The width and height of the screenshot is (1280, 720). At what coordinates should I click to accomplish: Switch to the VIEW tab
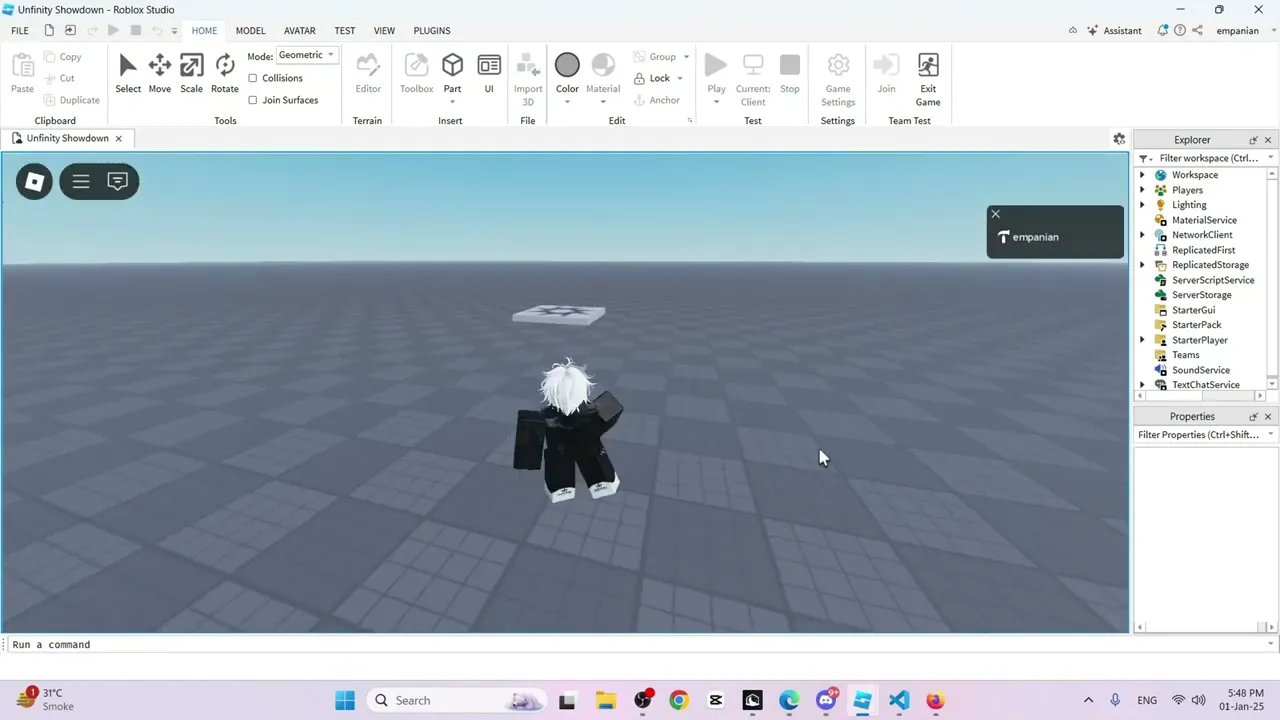click(x=384, y=30)
